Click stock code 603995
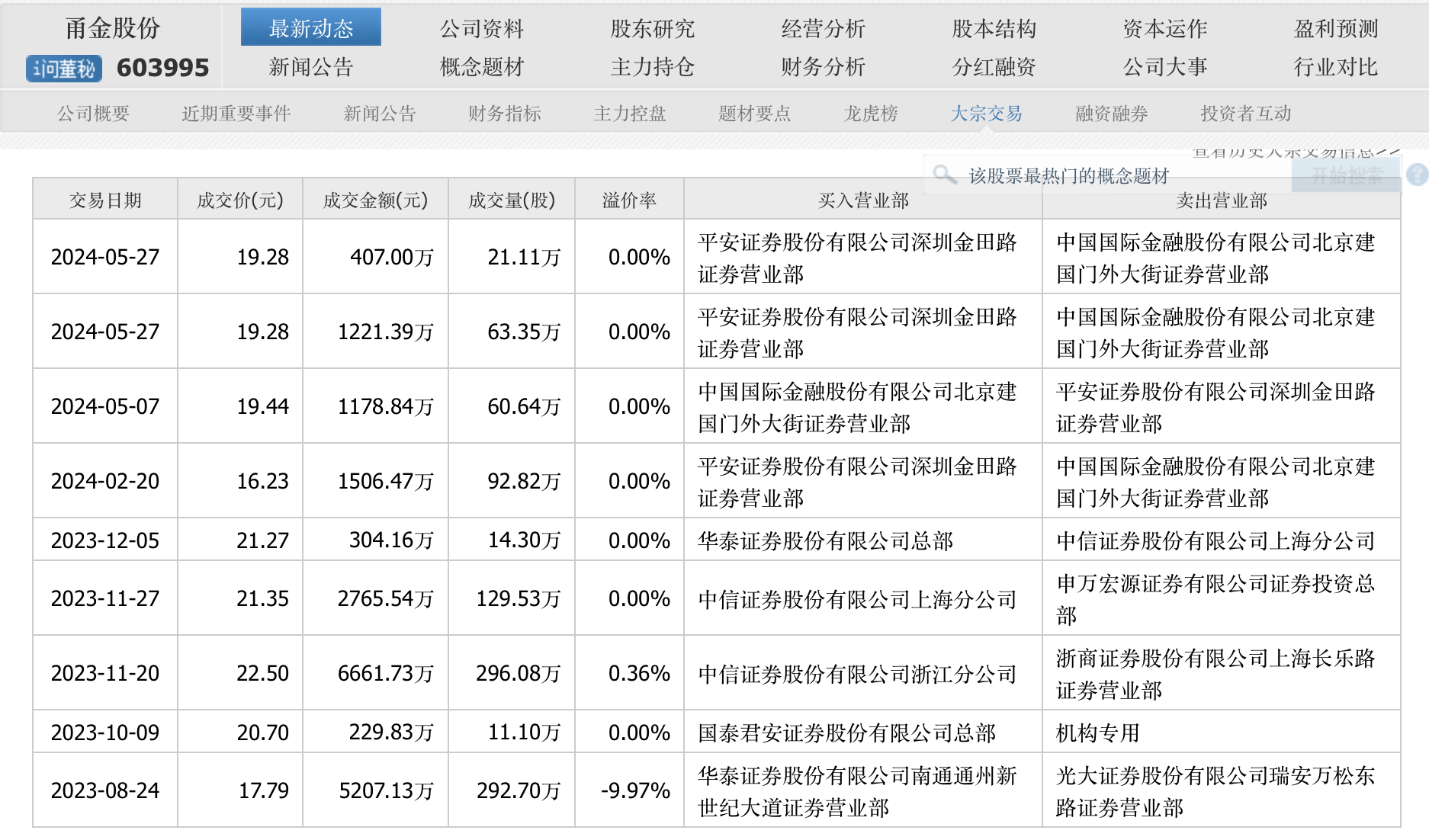1429x840 pixels. (162, 68)
